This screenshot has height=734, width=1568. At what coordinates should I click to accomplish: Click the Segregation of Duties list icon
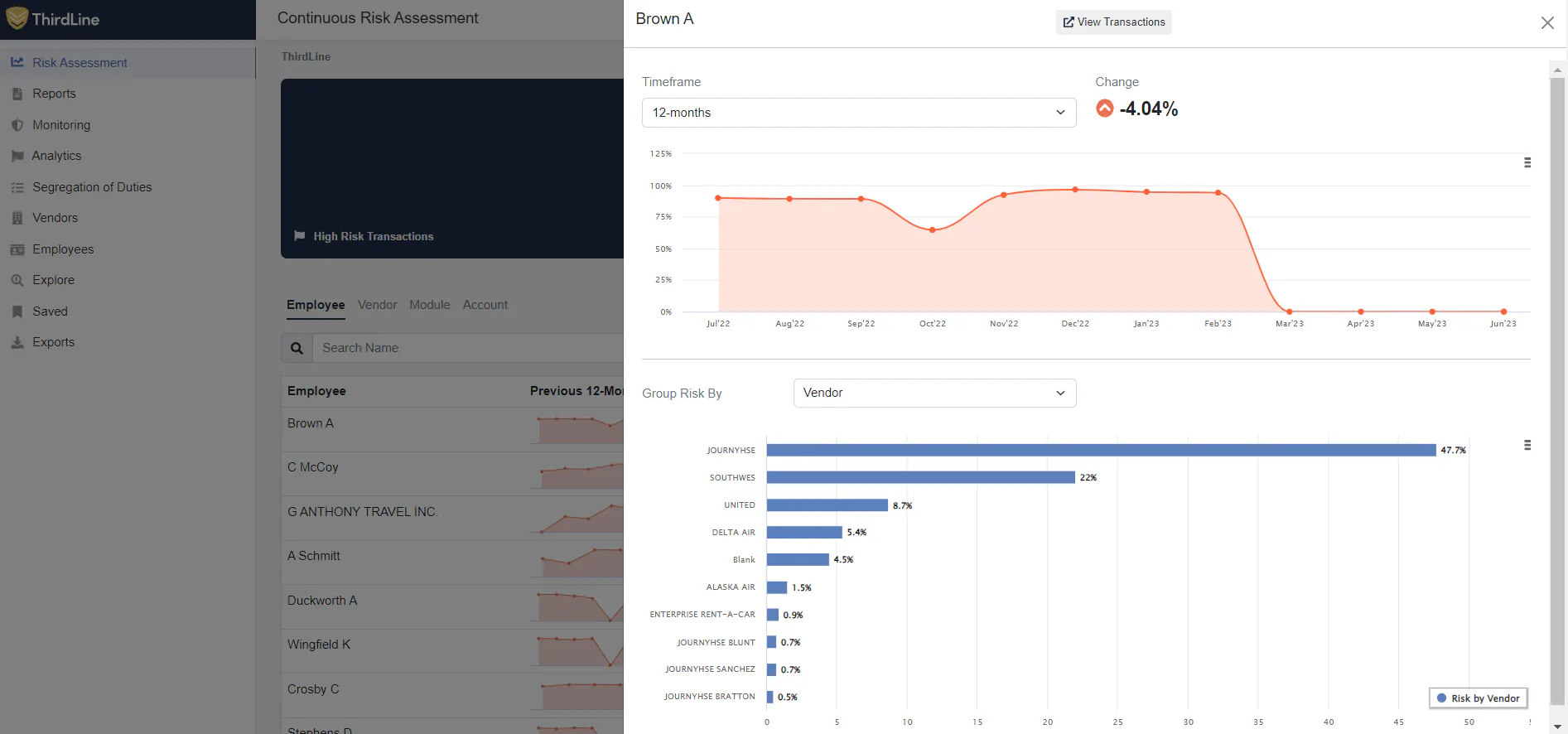point(17,187)
